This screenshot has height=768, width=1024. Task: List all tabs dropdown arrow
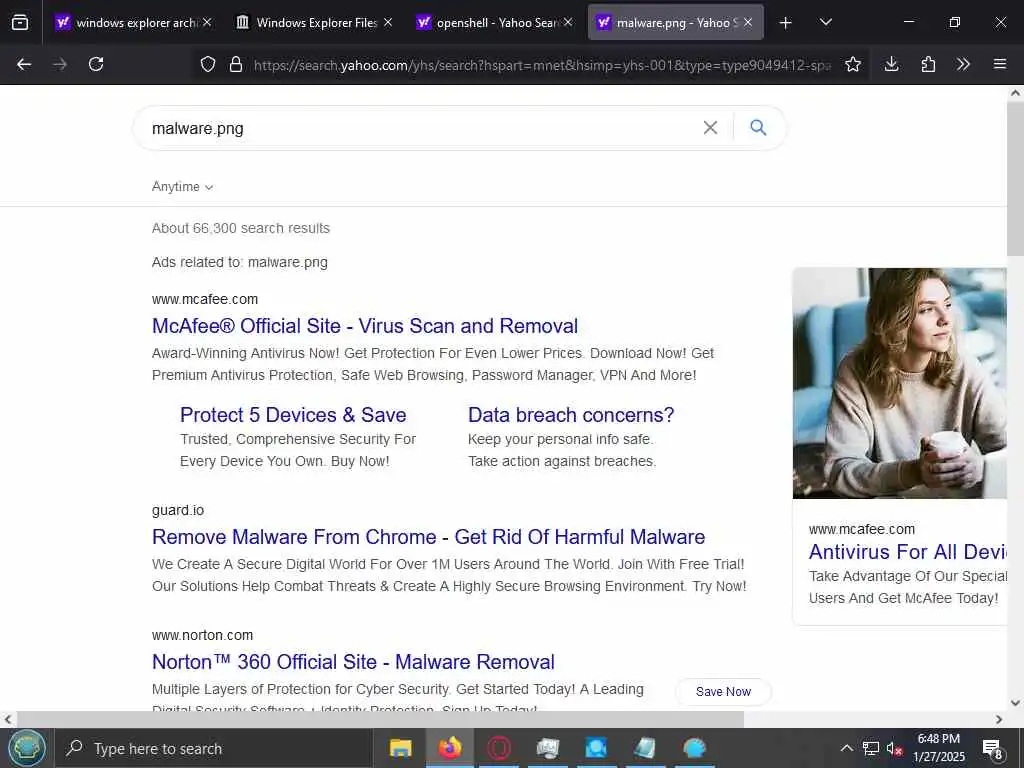click(825, 23)
